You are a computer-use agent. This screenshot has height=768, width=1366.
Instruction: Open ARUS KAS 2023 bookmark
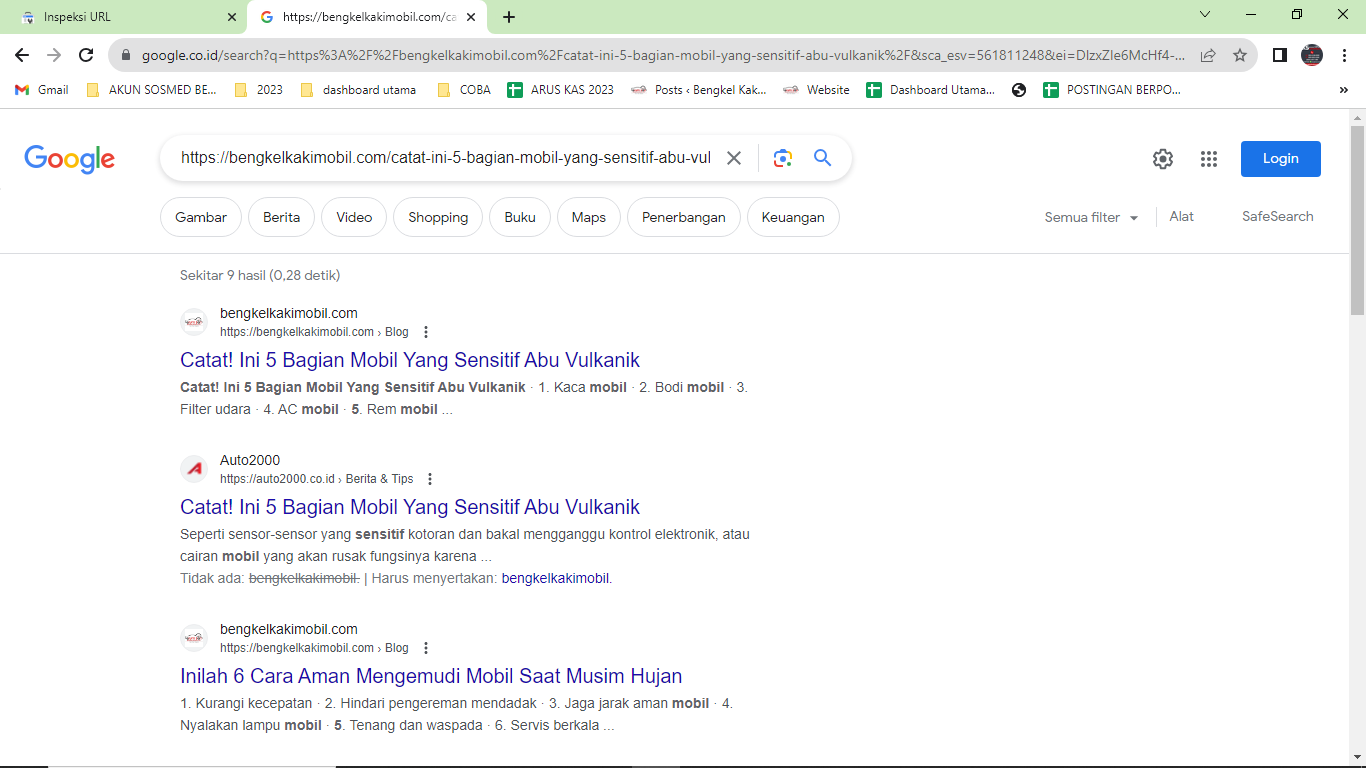coord(561,90)
